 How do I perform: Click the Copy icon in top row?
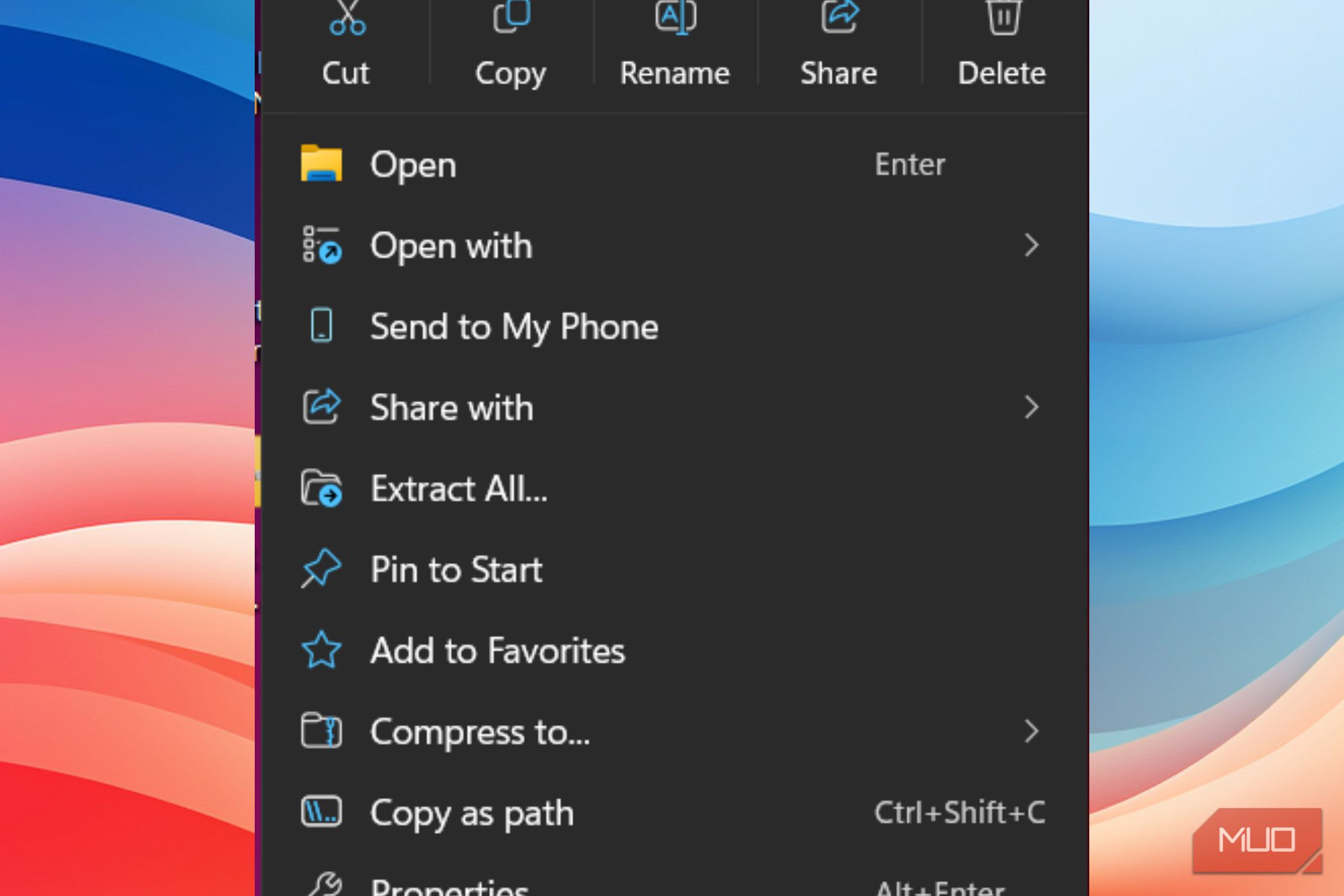[x=511, y=15]
